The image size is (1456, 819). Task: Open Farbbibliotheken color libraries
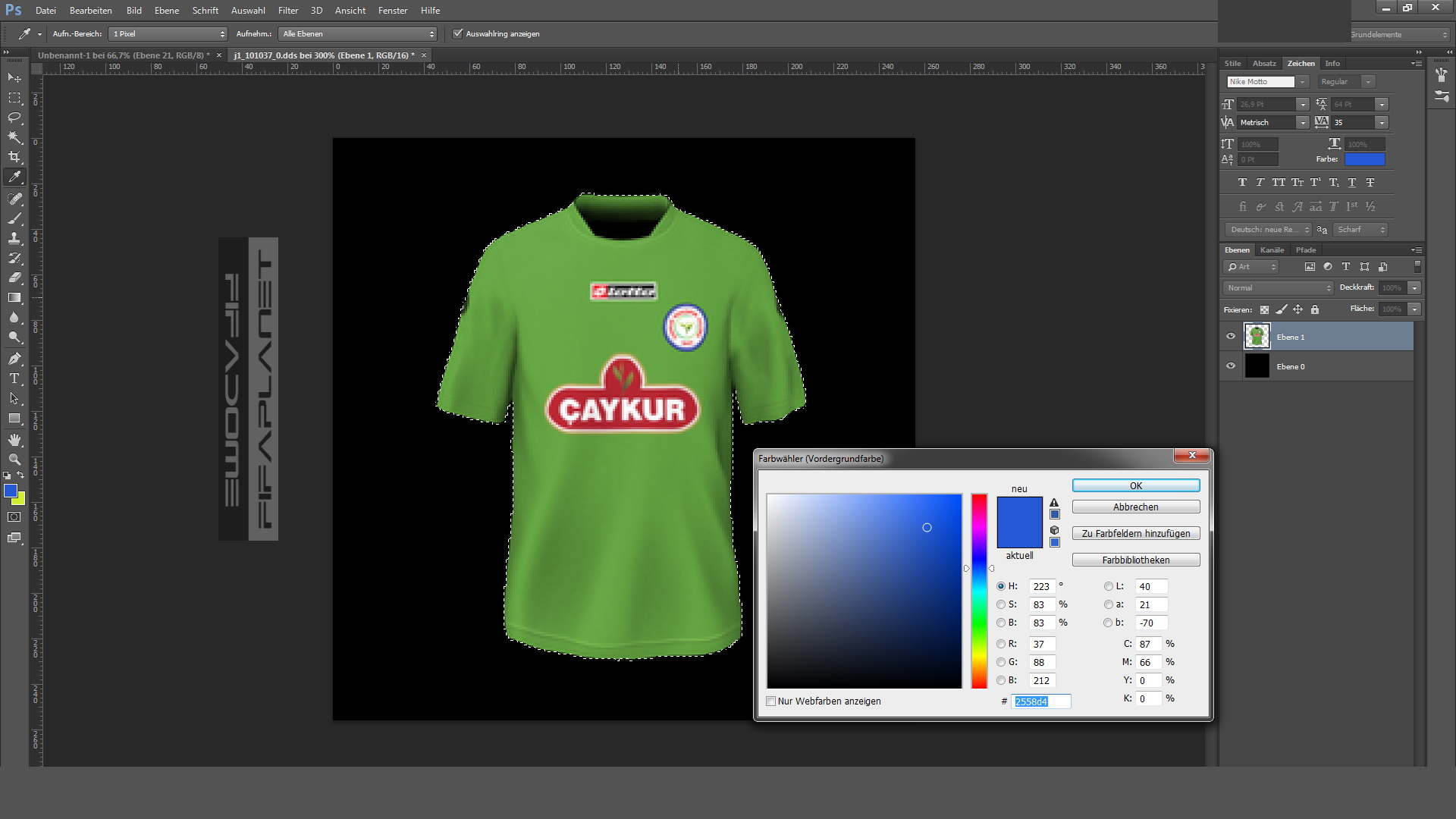(1136, 560)
